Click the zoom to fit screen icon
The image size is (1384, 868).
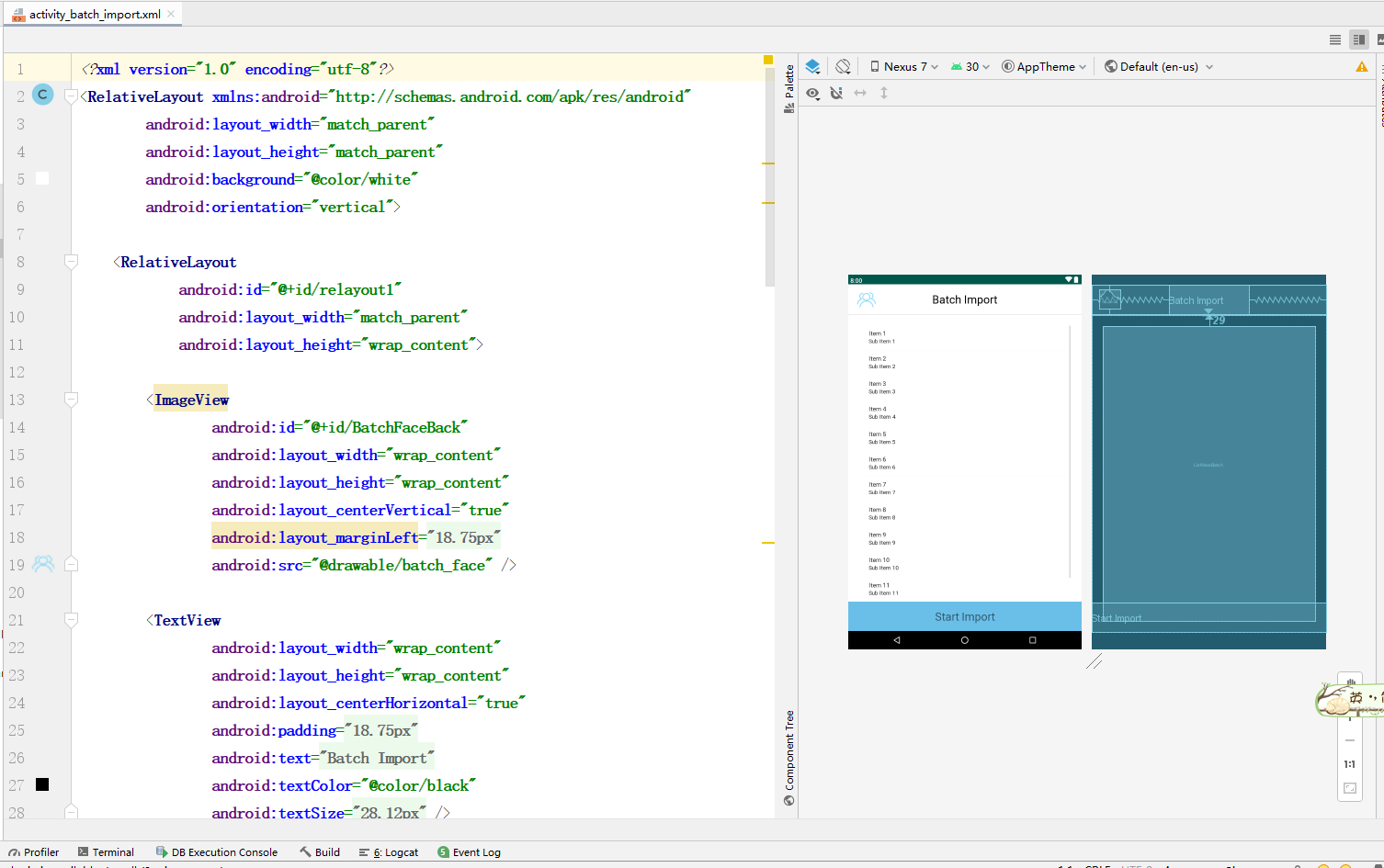pyautogui.click(x=1349, y=788)
